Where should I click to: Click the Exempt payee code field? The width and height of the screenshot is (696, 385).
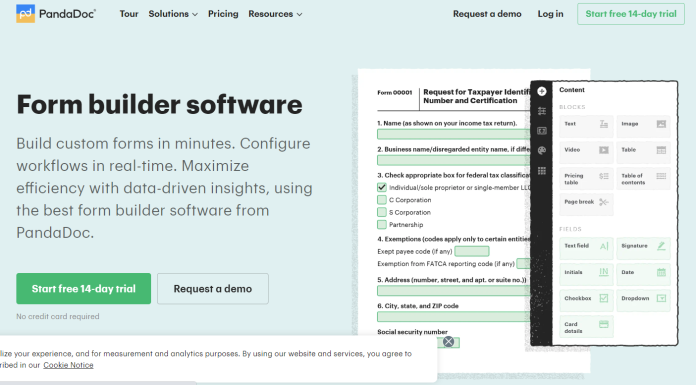[x=472, y=251]
